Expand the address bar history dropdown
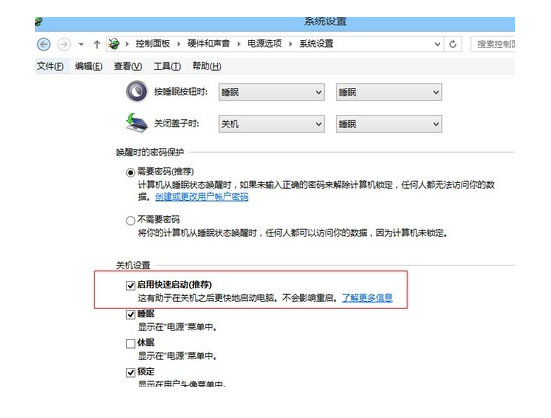The image size is (551, 418). tap(437, 44)
